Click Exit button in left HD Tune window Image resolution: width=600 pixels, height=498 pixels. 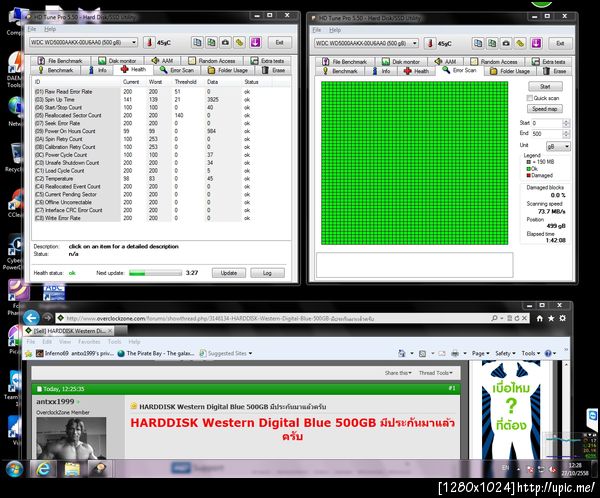(x=279, y=42)
